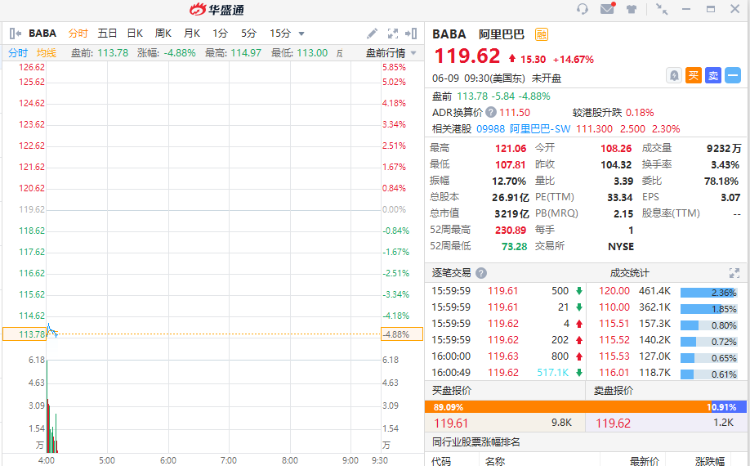This screenshot has height=466, width=750.
Task: Open the 15分 interval dropdown
Action: [x=287, y=33]
